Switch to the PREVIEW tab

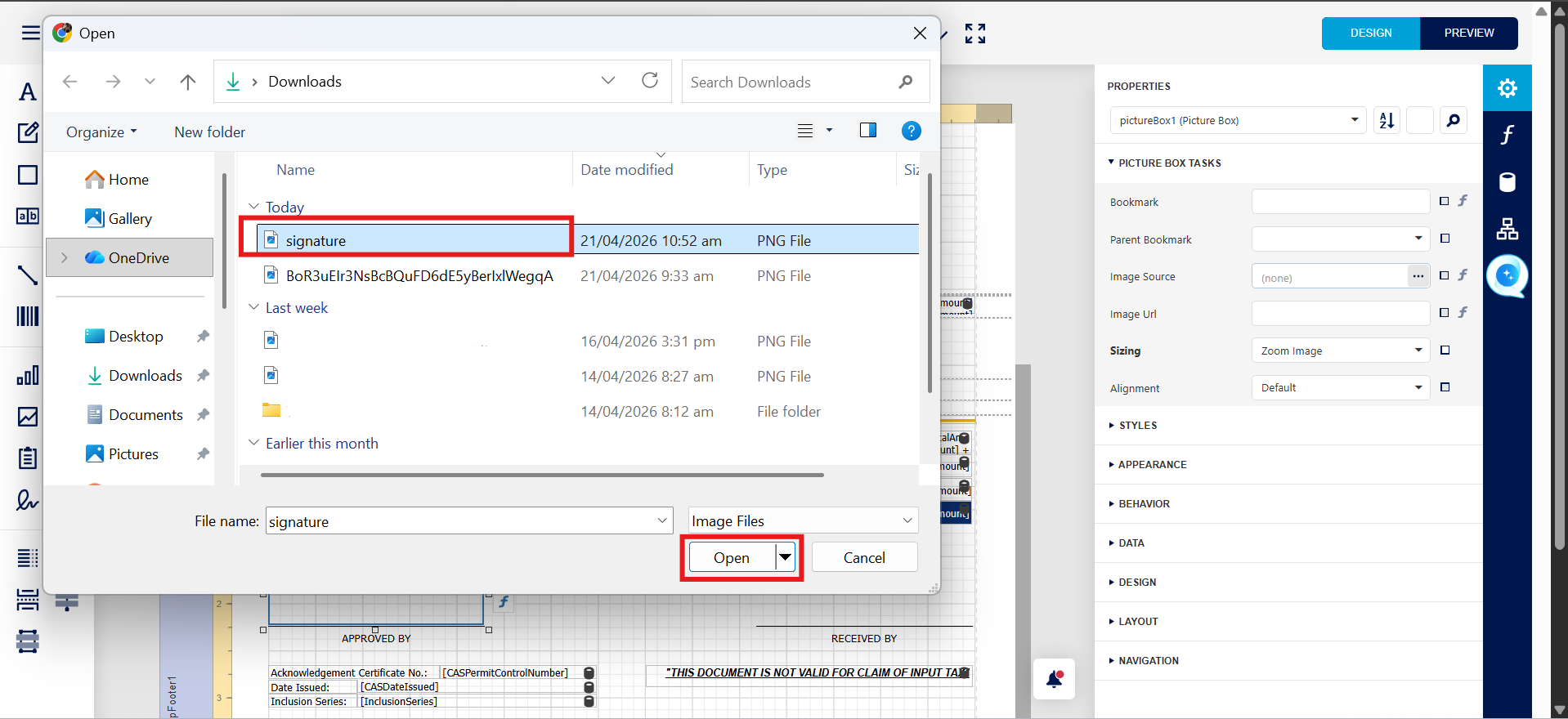click(x=1468, y=33)
